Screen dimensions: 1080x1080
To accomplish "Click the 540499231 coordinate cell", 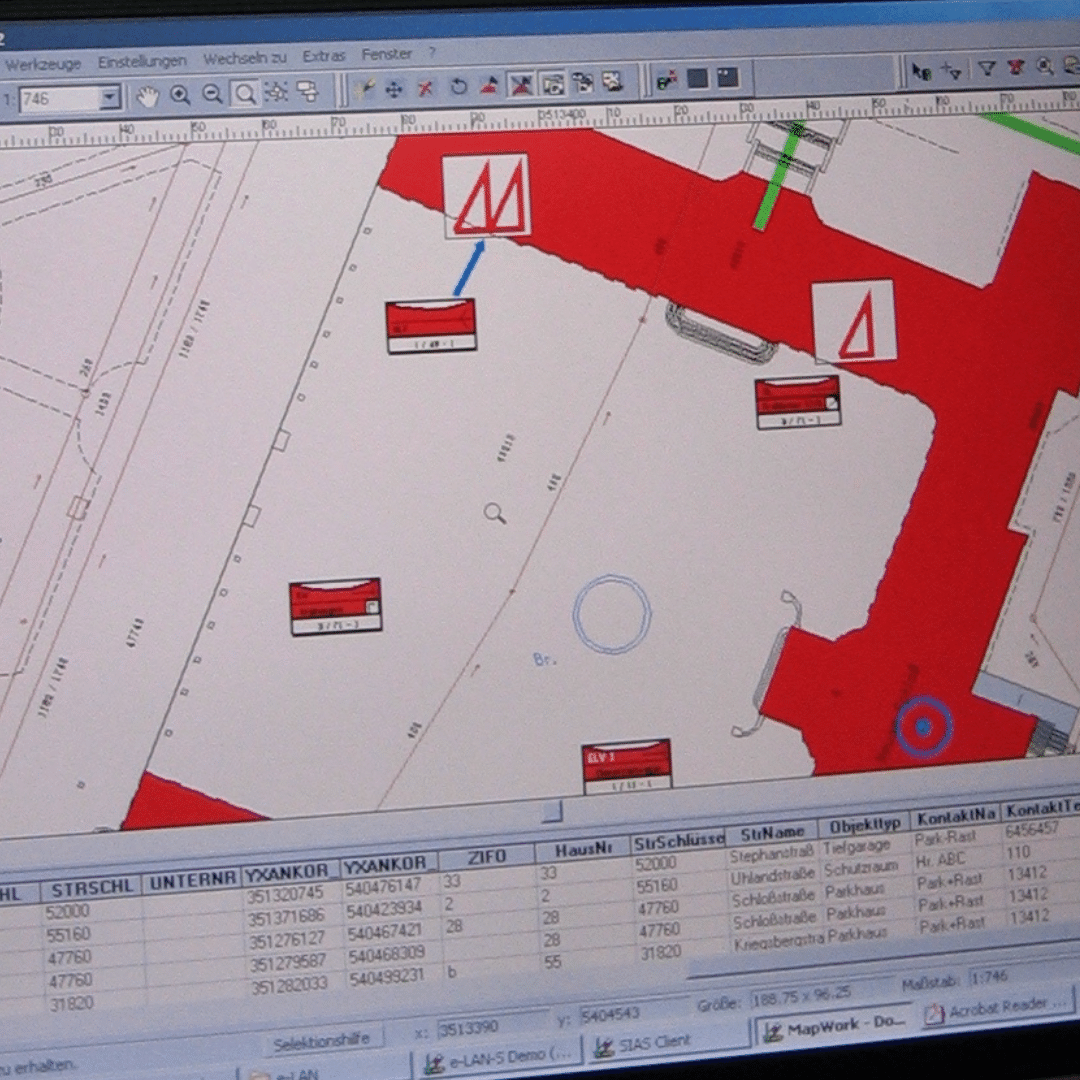I will click(x=384, y=978).
